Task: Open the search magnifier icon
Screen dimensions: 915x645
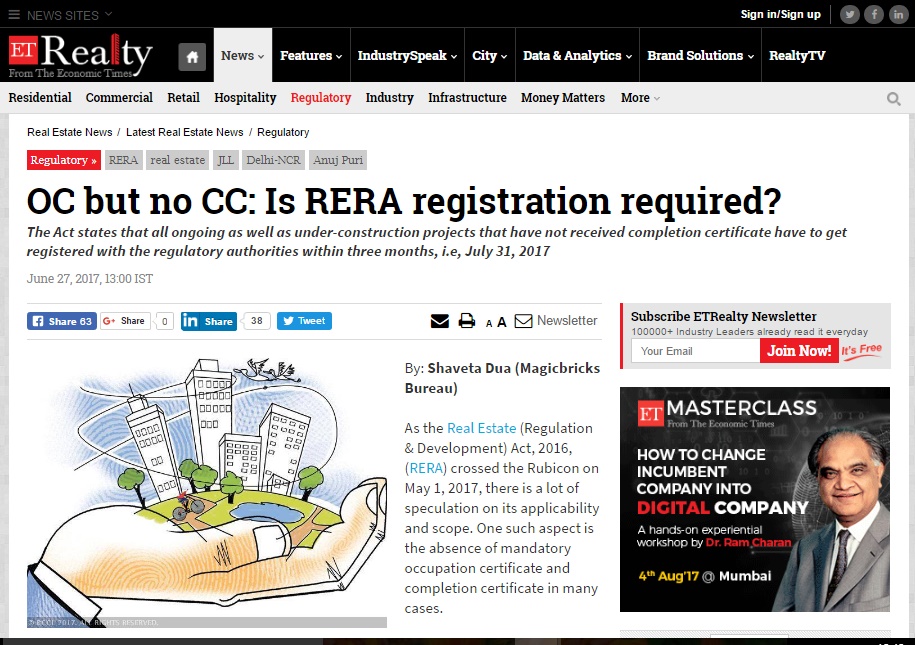Action: 893,99
